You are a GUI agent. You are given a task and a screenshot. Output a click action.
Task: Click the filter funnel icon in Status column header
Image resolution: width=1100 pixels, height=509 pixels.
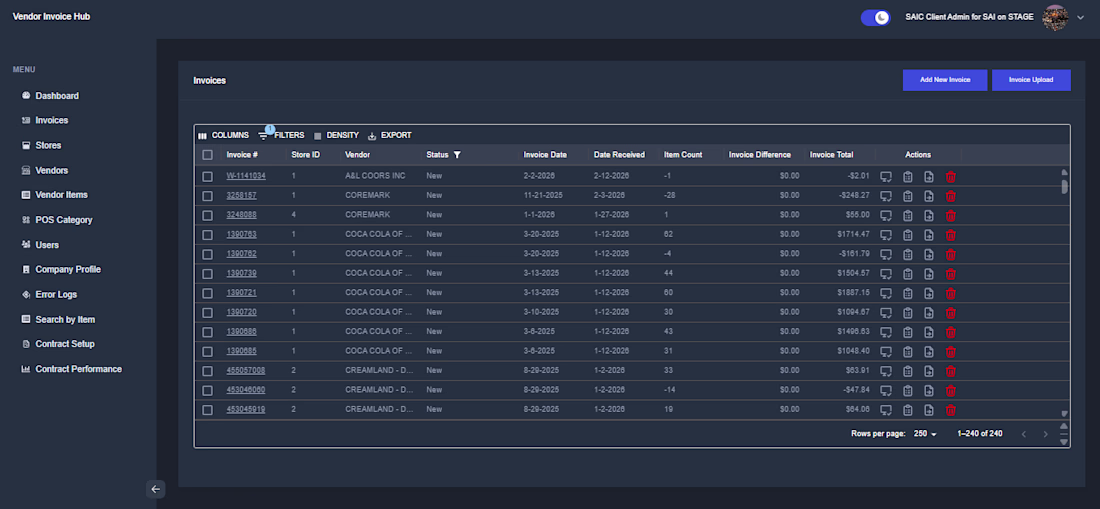click(x=457, y=155)
